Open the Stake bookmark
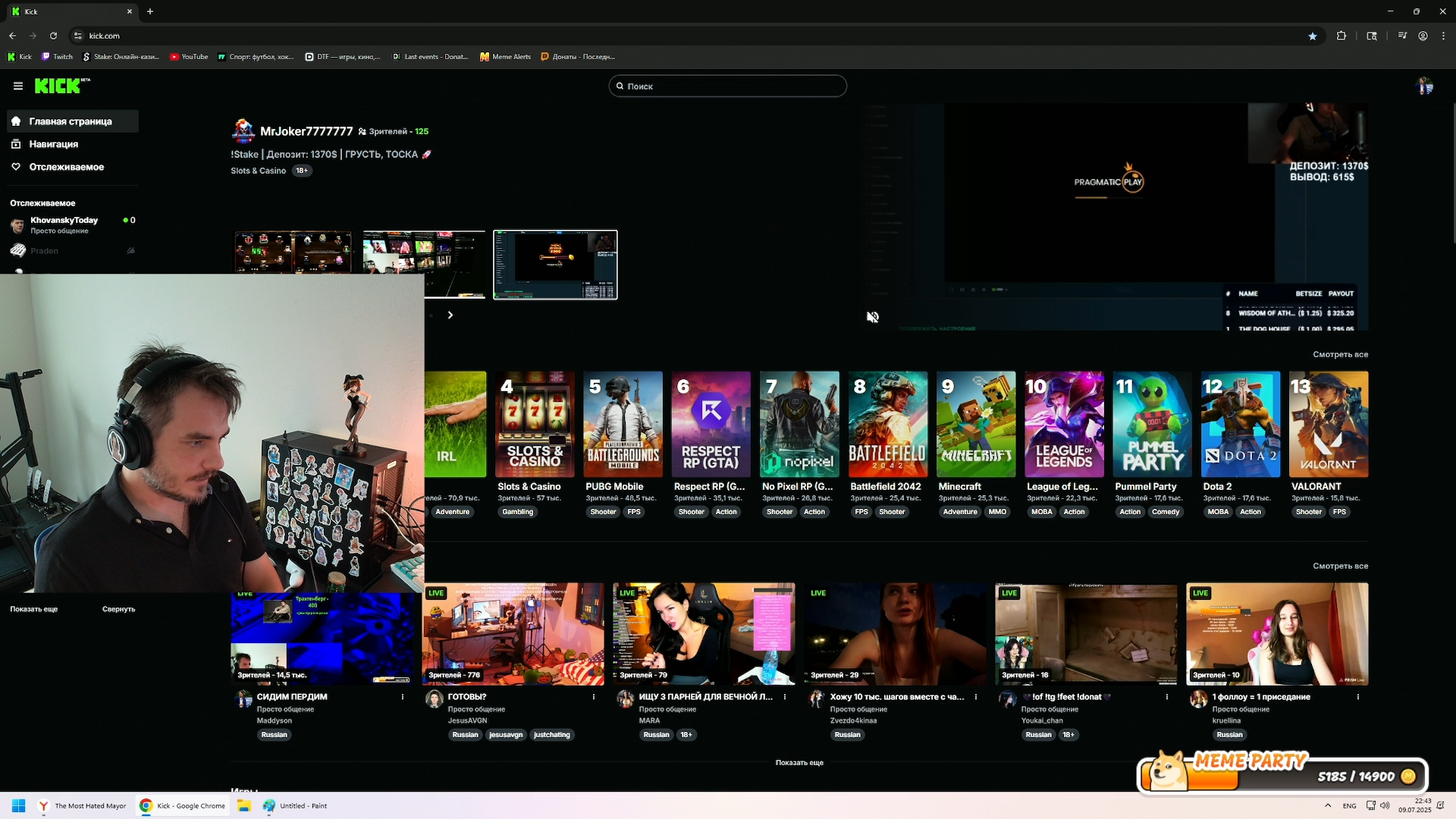 coord(121,57)
